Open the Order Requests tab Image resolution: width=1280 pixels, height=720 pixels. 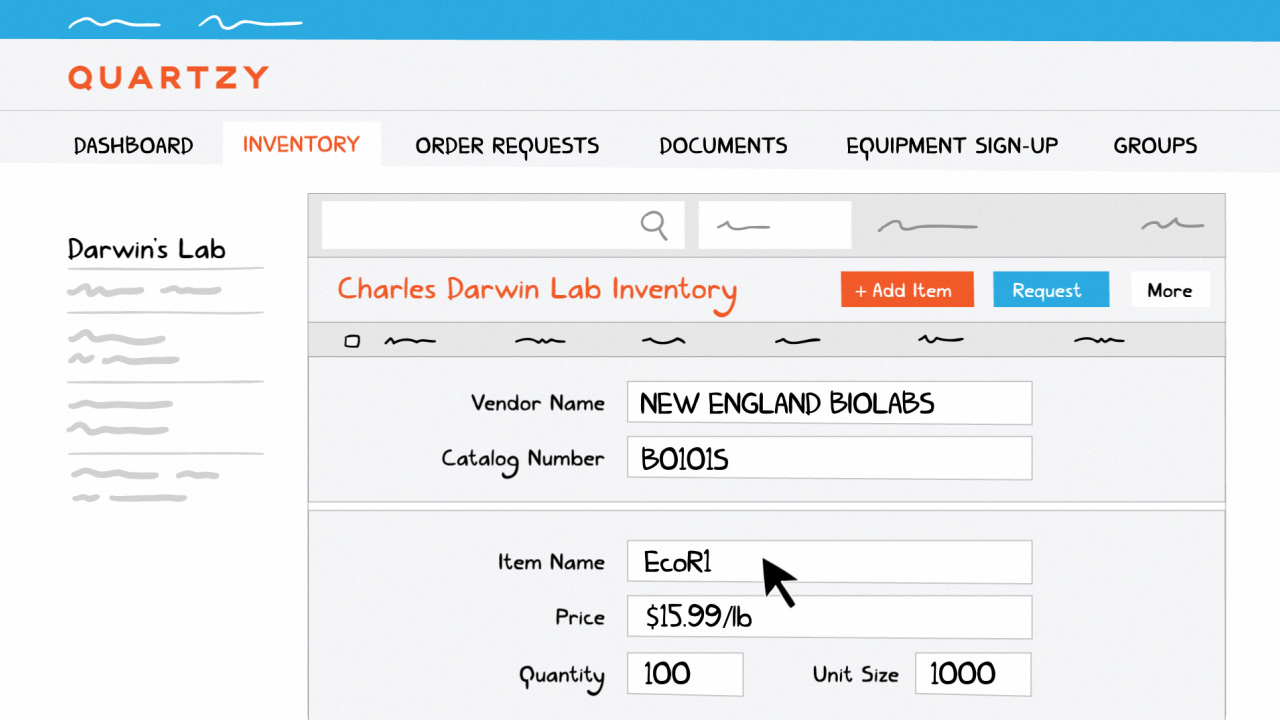point(507,146)
